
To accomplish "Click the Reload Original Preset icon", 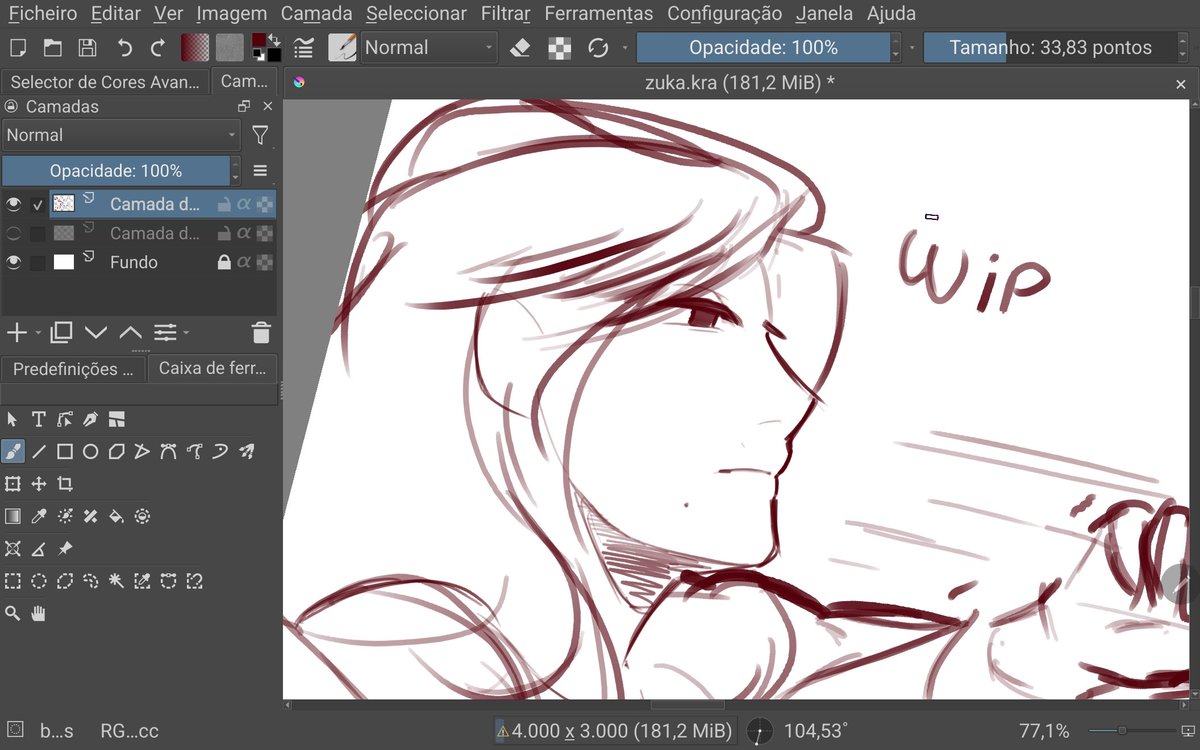I will pyautogui.click(x=598, y=47).
